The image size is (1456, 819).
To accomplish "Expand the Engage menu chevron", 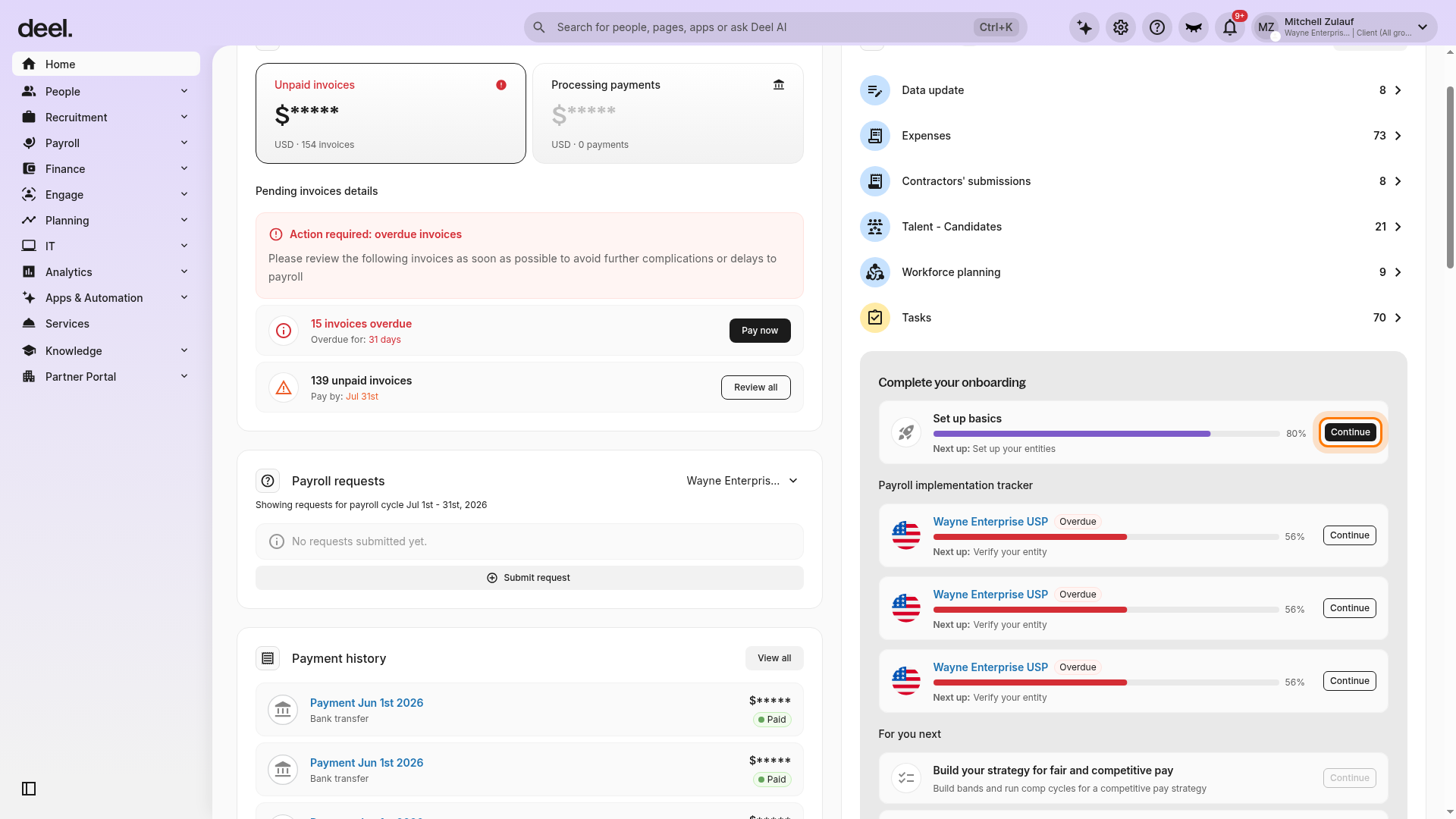I will coord(184,195).
